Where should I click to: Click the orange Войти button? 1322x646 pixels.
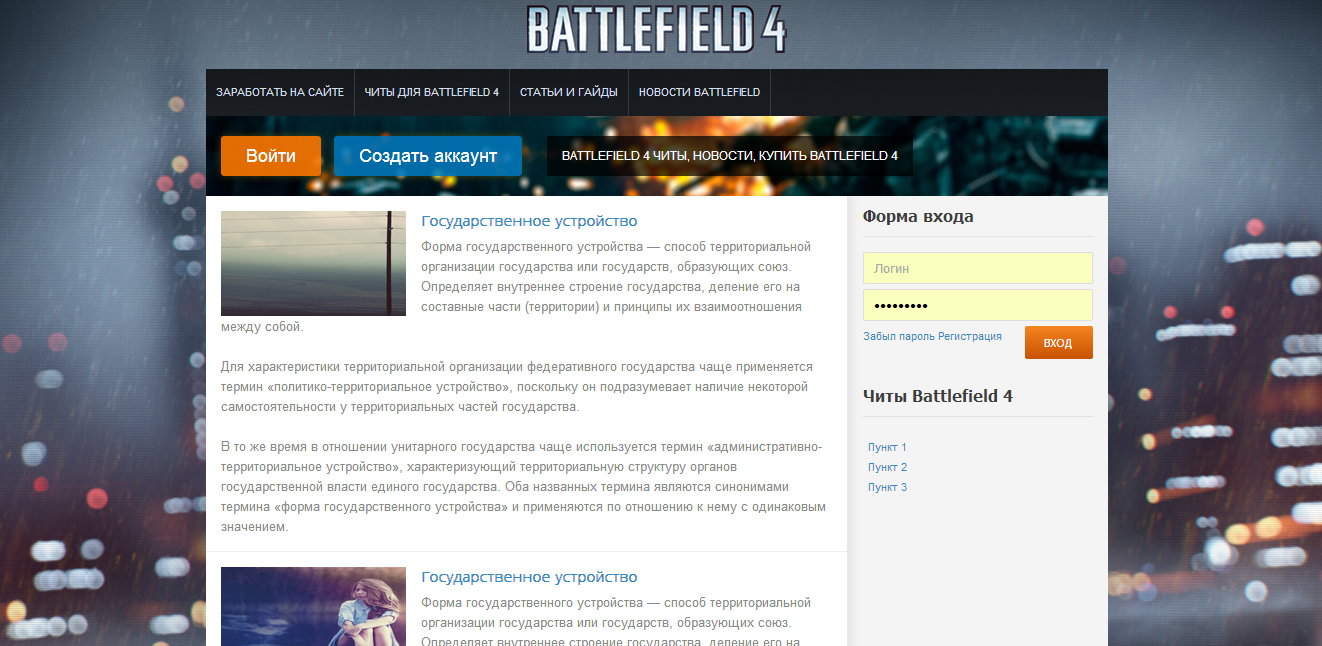270,155
